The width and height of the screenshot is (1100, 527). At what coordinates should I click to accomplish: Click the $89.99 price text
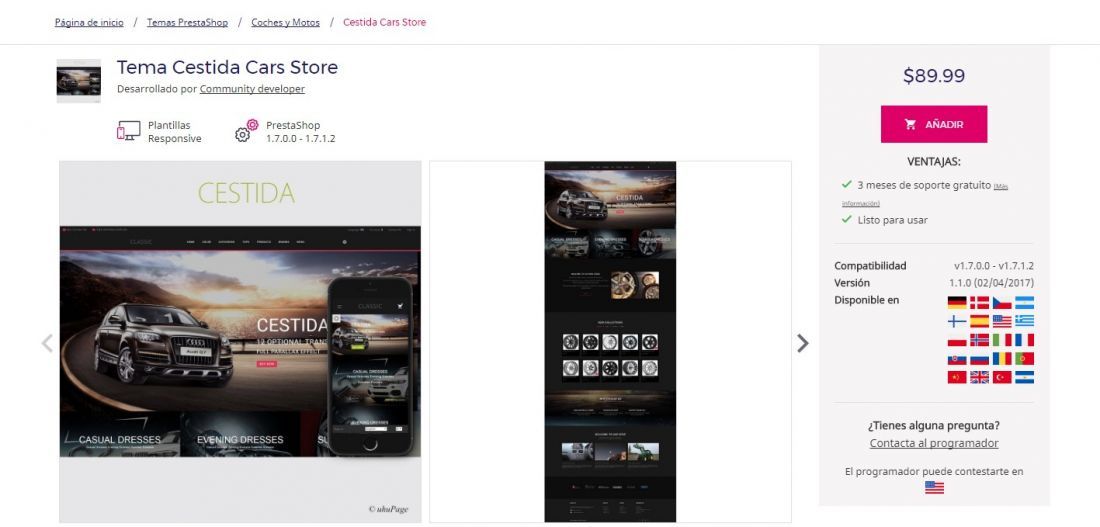click(934, 76)
